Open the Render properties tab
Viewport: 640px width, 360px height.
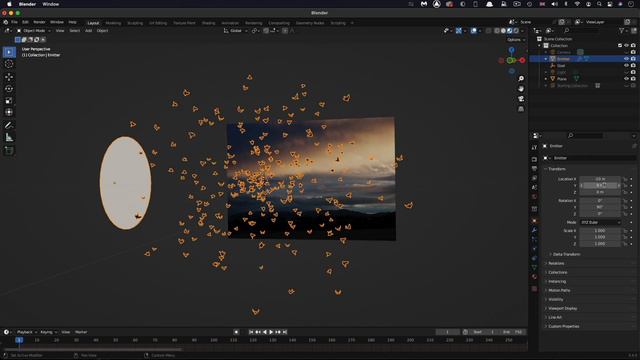[534, 159]
